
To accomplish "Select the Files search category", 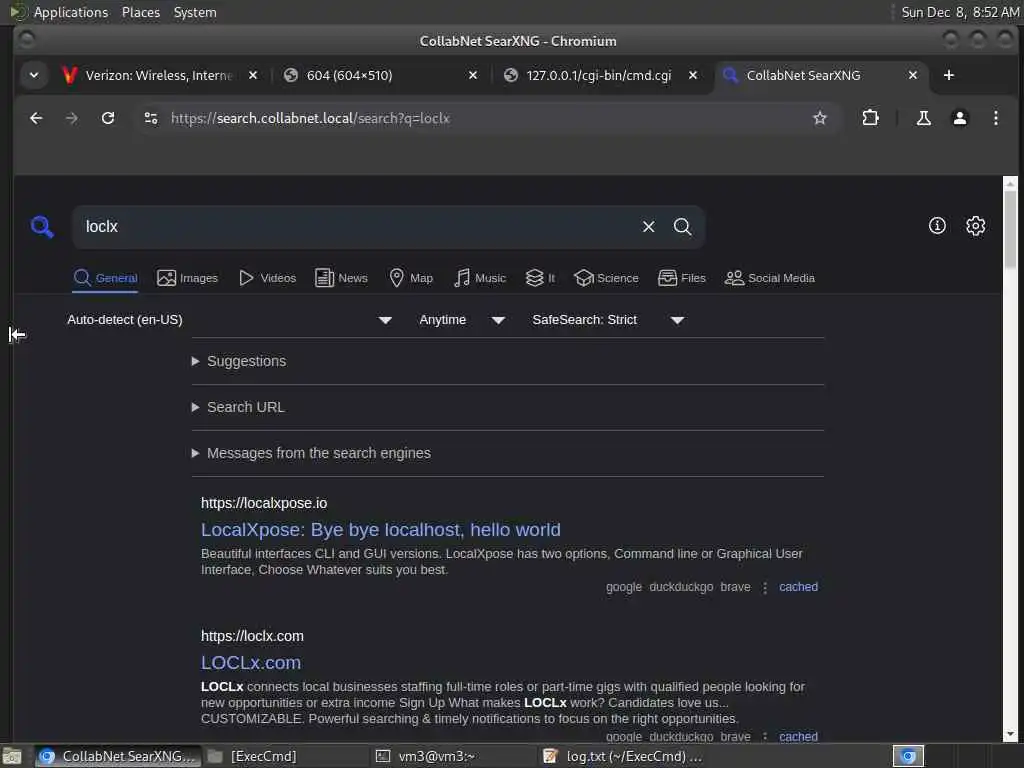I will [681, 278].
